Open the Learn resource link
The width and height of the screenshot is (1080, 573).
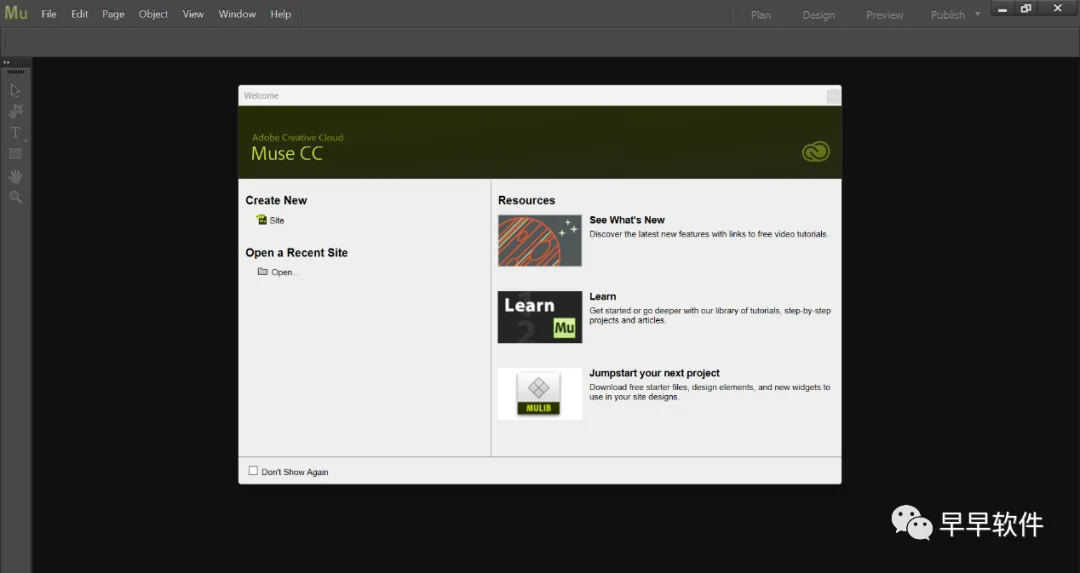603,296
